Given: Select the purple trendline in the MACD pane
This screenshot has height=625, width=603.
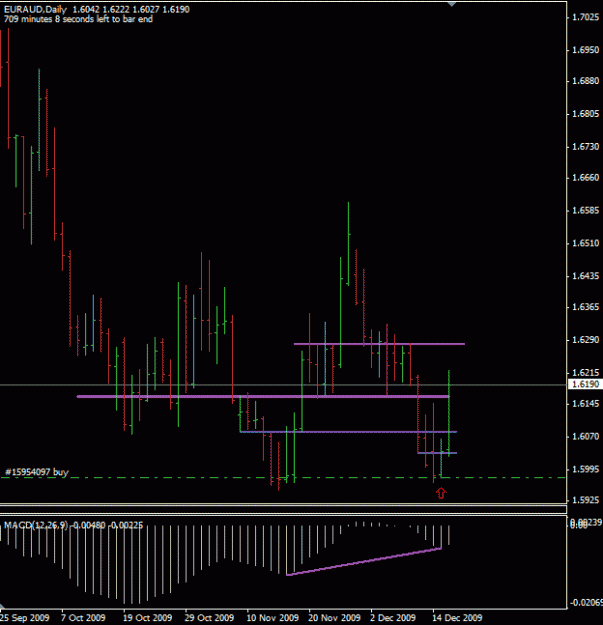Looking at the screenshot, I should coord(363,562).
